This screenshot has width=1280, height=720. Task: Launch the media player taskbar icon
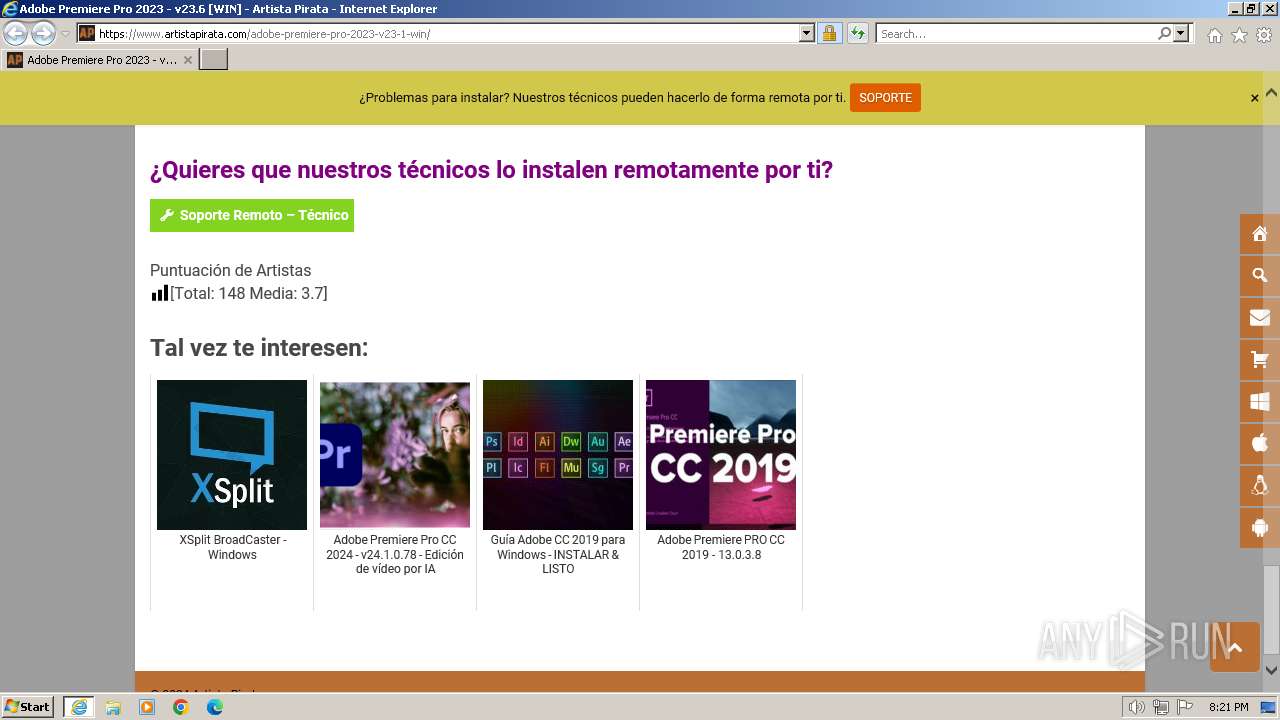(147, 707)
